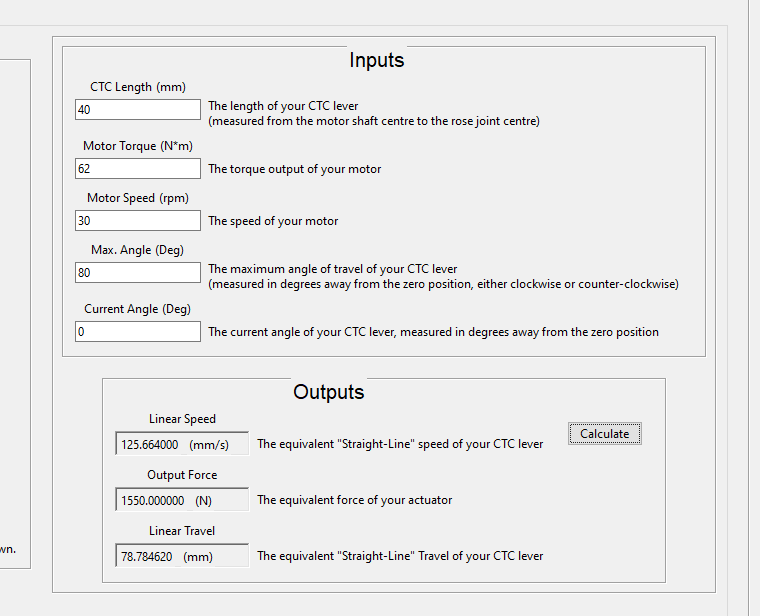Screen dimensions: 760x616
Task: Click the 'Straight-Line speed' description text
Action: 400,444
